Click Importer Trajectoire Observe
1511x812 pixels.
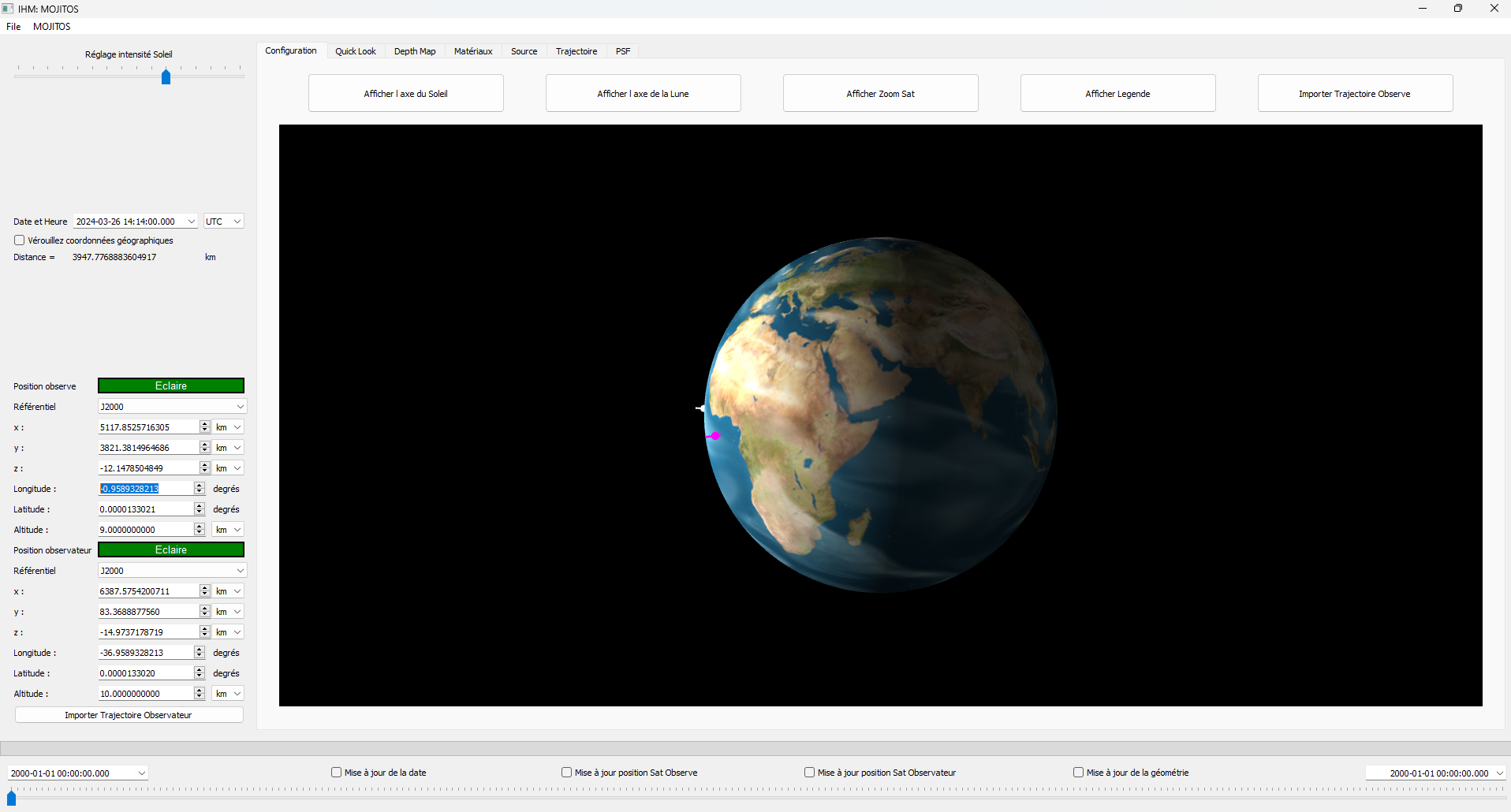(x=1354, y=94)
